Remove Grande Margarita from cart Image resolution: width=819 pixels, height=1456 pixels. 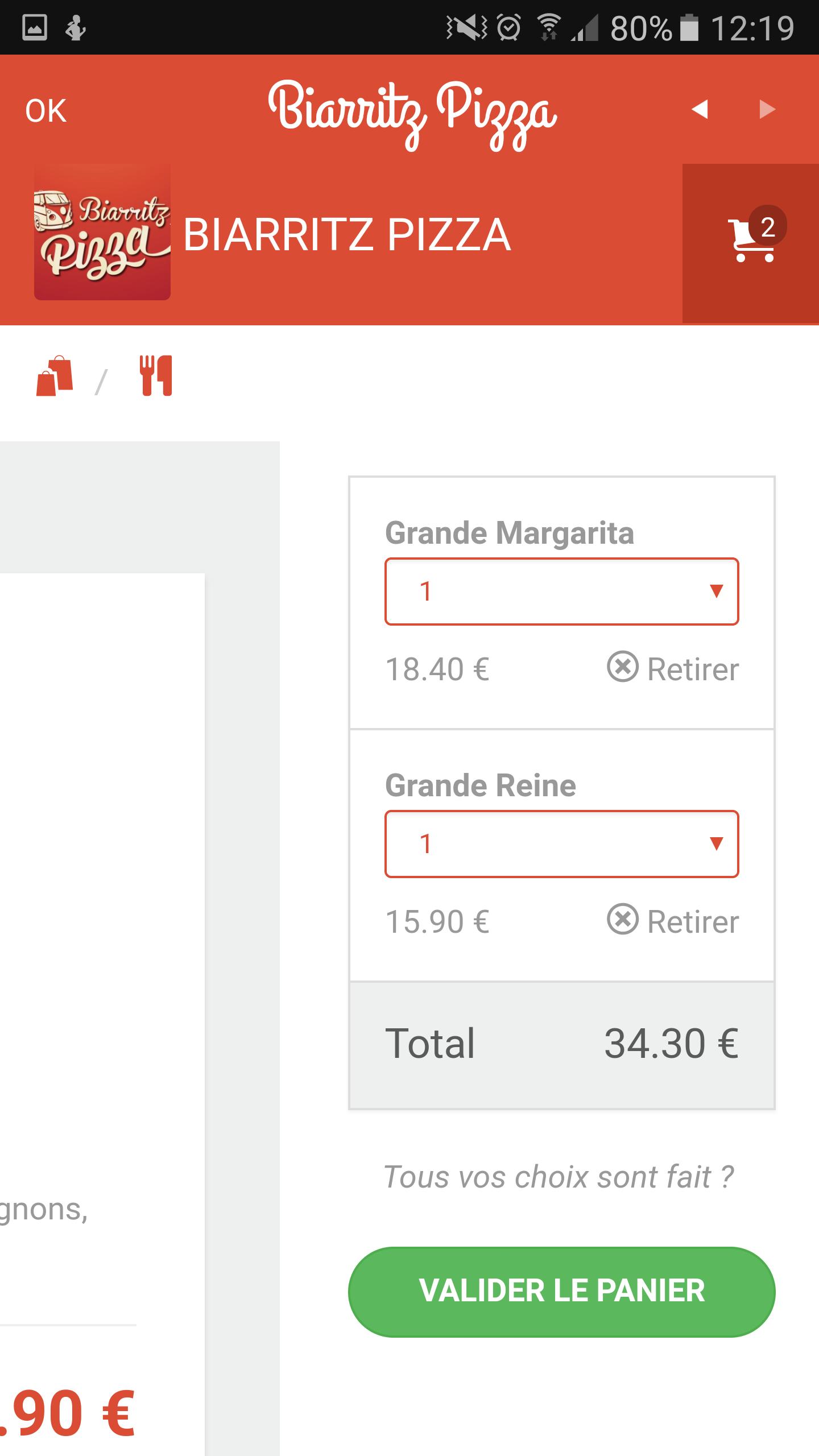coord(673,668)
